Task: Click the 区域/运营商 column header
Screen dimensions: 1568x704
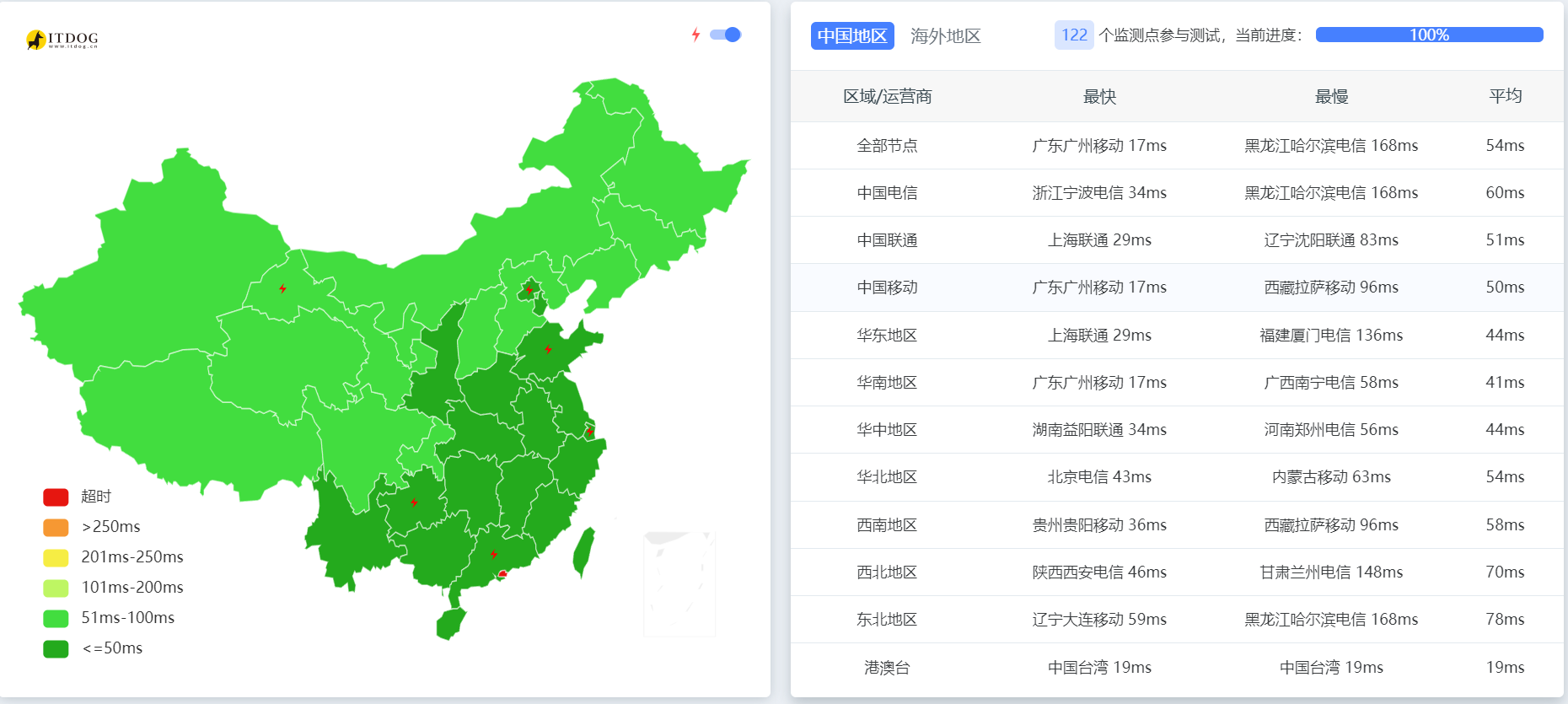Action: coord(888,97)
